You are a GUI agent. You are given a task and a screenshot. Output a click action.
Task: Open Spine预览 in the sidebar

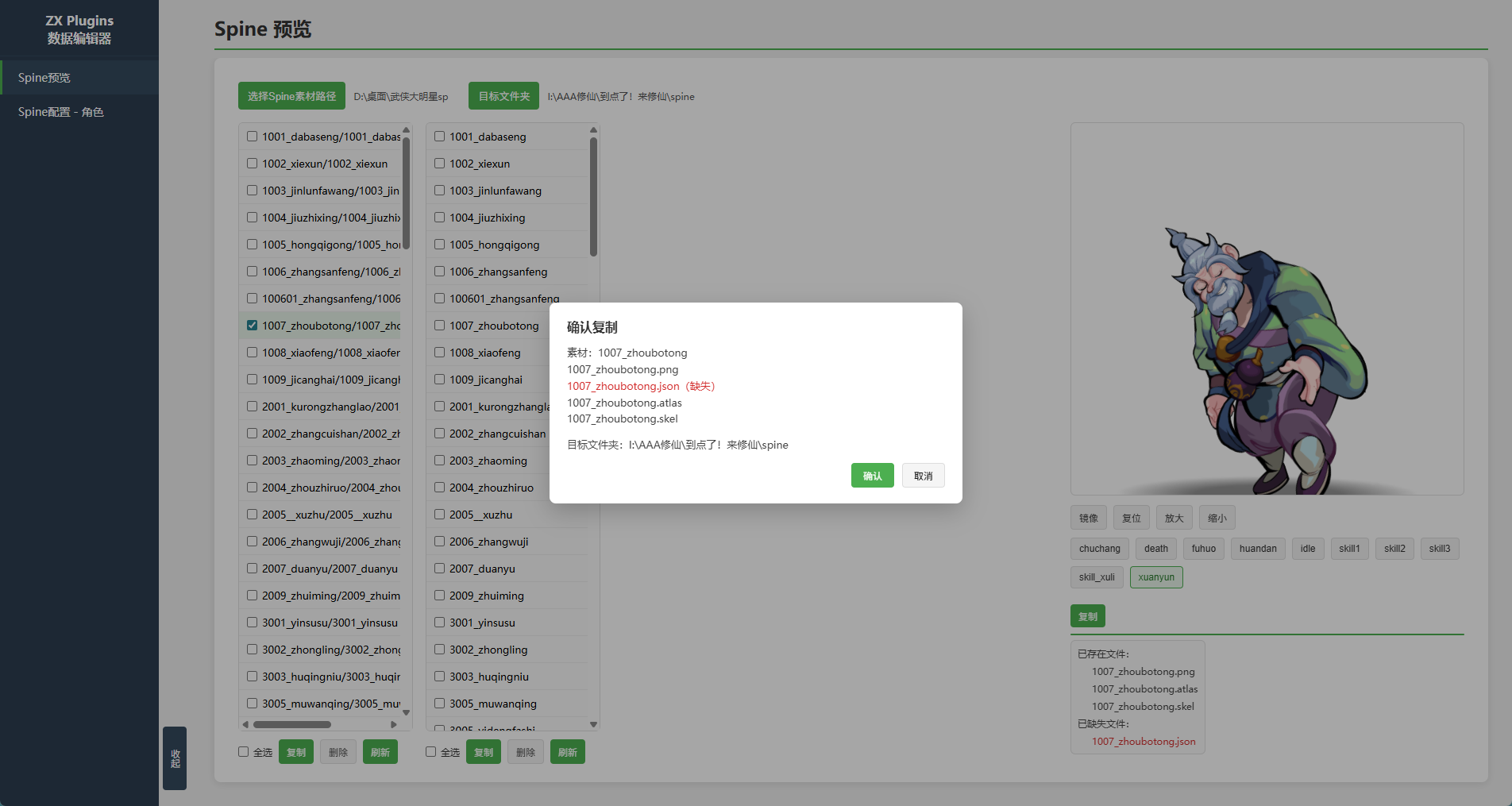click(x=79, y=78)
